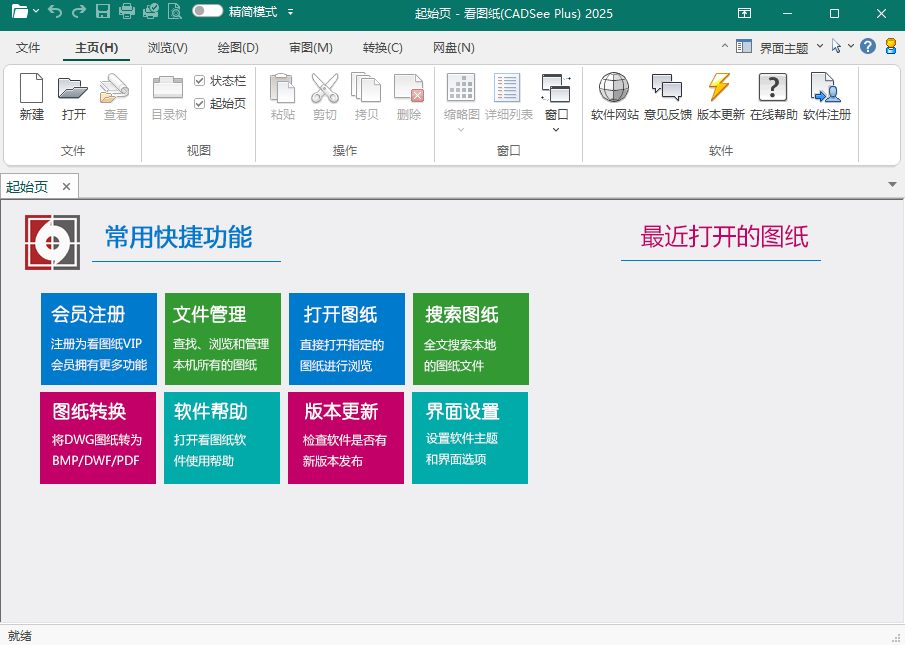
Task: Click the 搜索图纸 green tile
Action: (x=470, y=339)
